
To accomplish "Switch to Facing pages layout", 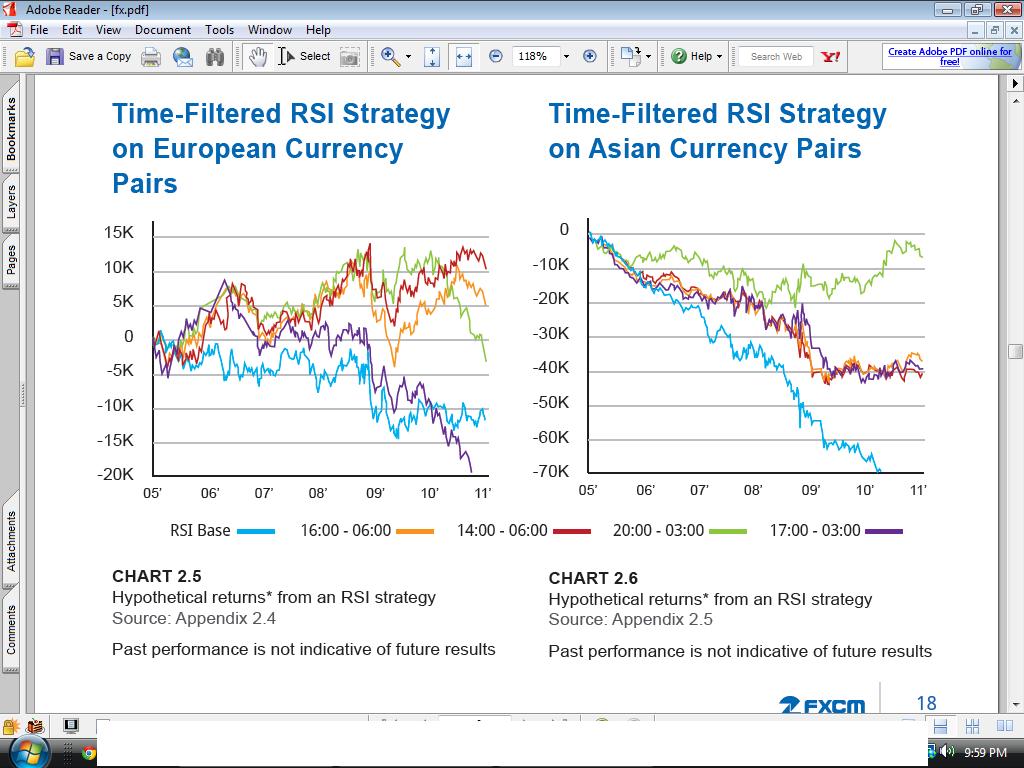I will (1004, 726).
